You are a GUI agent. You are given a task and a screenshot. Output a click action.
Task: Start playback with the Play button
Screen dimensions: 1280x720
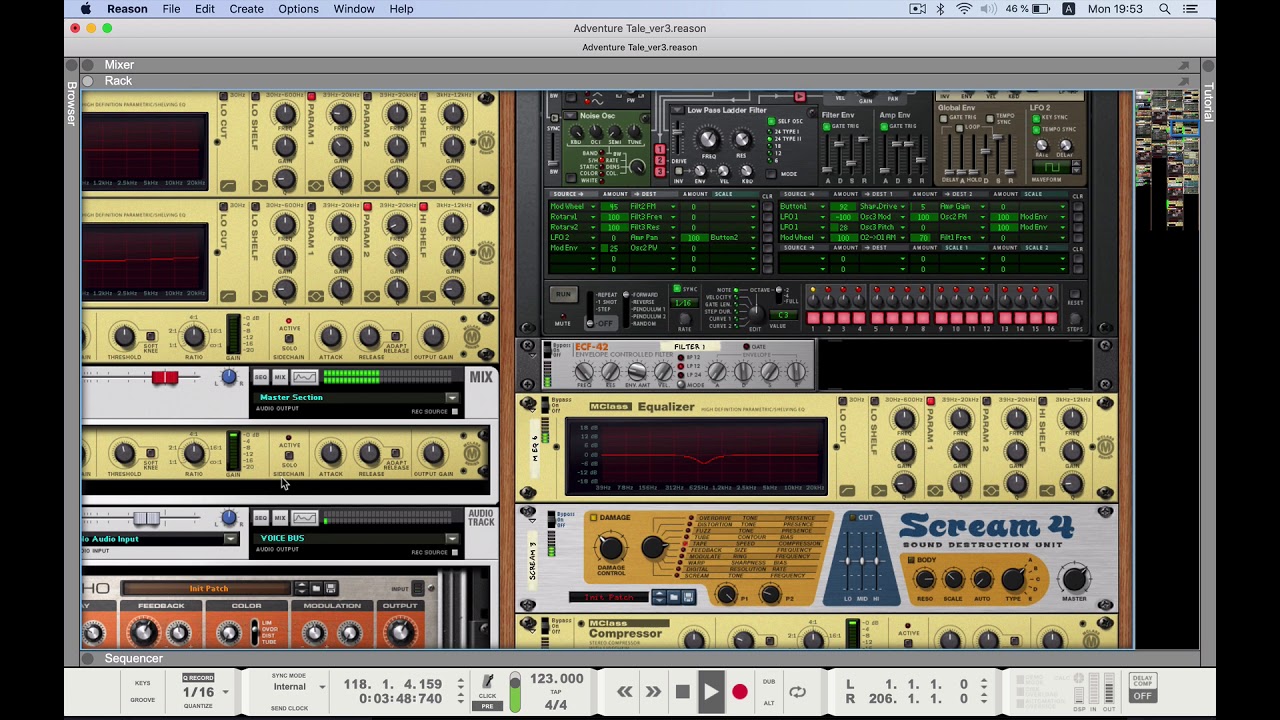(x=711, y=692)
